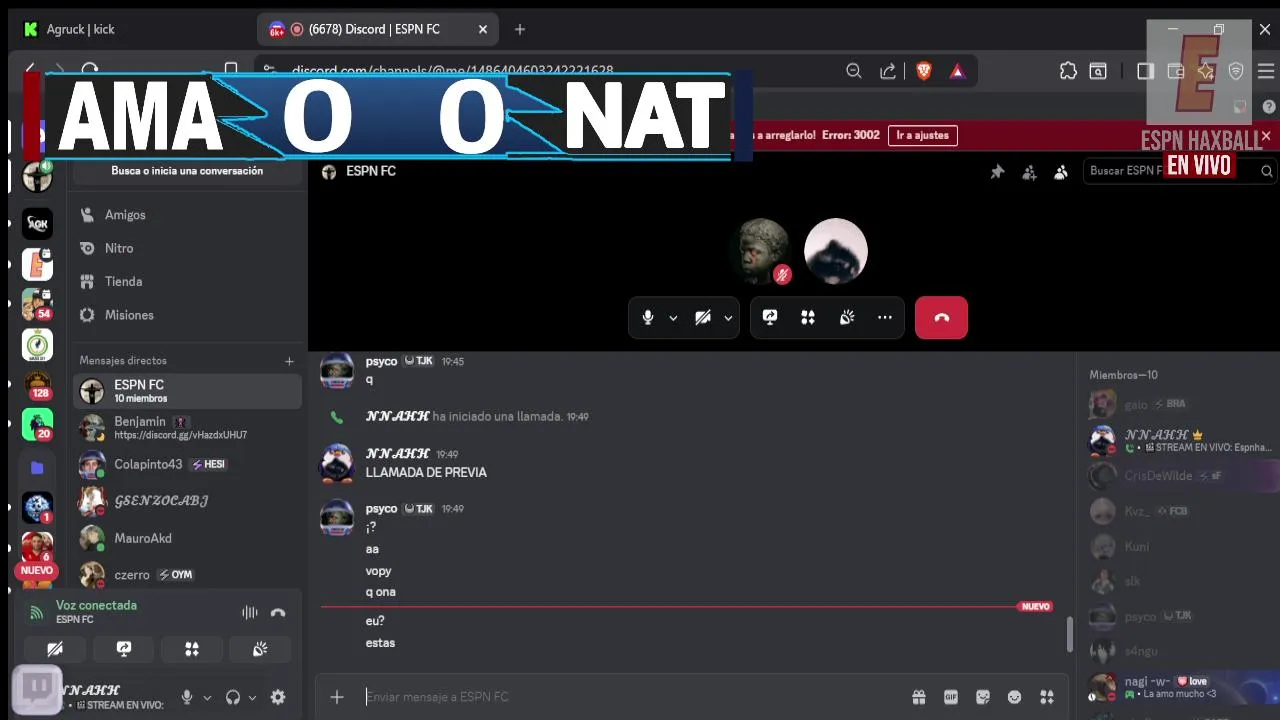Open GIF picker
This screenshot has height=720, width=1280.
(x=951, y=697)
